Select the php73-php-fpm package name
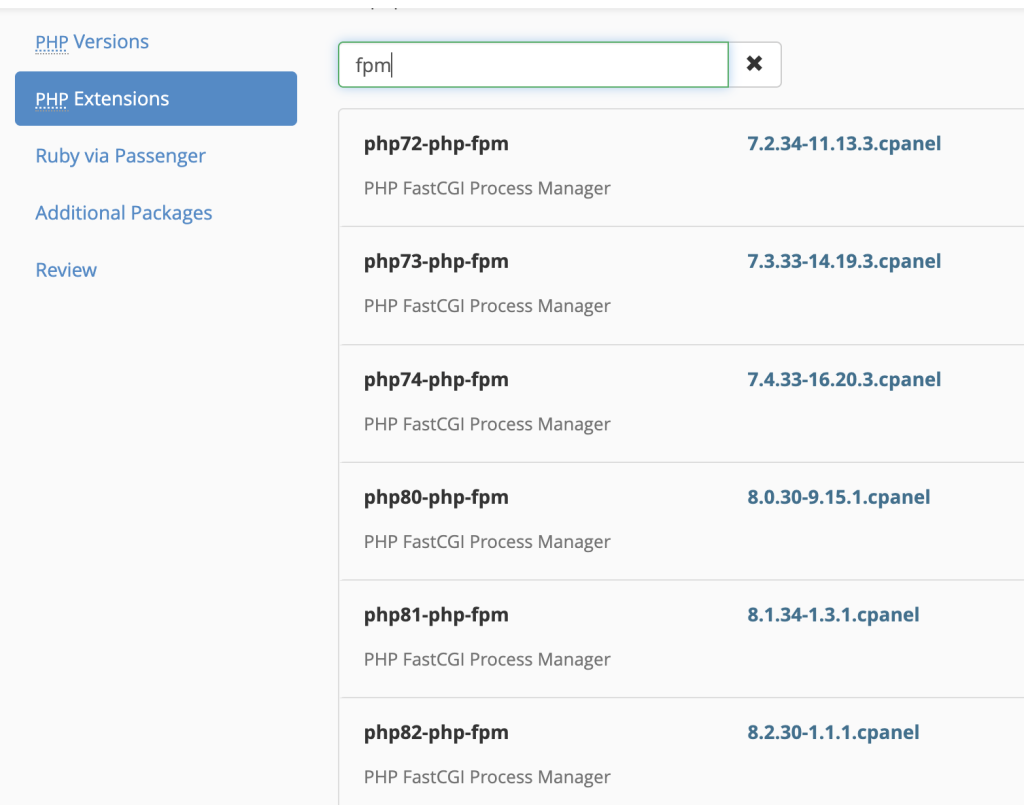This screenshot has height=805, width=1024. coord(436,262)
